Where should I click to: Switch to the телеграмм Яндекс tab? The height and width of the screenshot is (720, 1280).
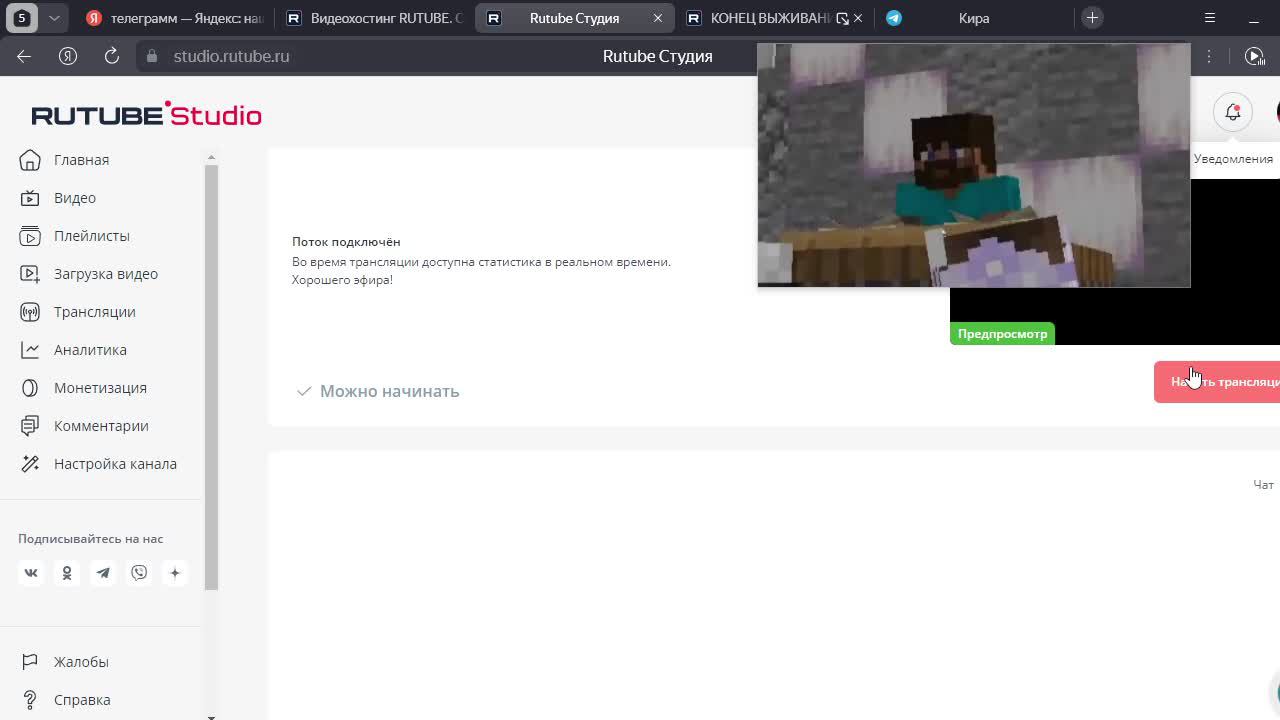[176, 18]
